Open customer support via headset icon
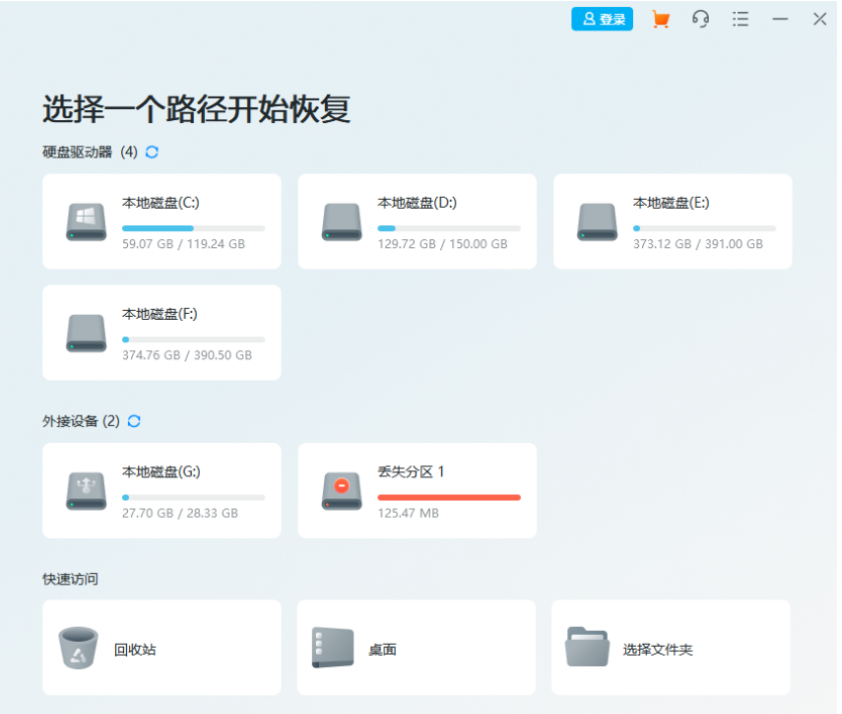Image resolution: width=842 pixels, height=714 pixels. (700, 18)
